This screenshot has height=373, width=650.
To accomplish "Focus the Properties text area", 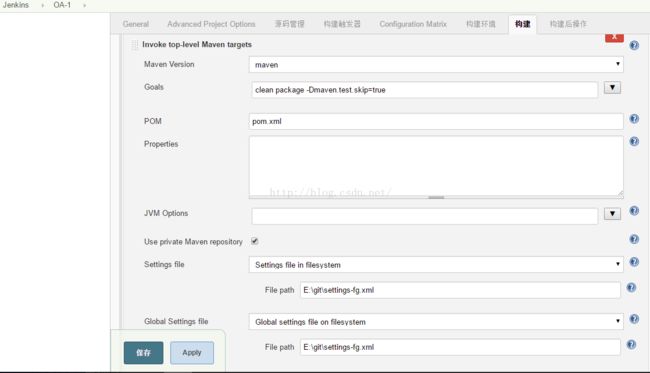I will 436,166.
